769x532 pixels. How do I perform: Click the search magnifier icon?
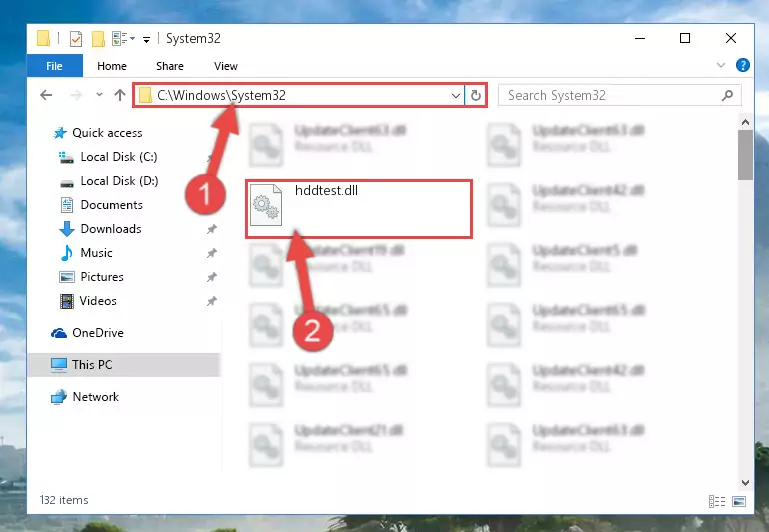coord(727,95)
